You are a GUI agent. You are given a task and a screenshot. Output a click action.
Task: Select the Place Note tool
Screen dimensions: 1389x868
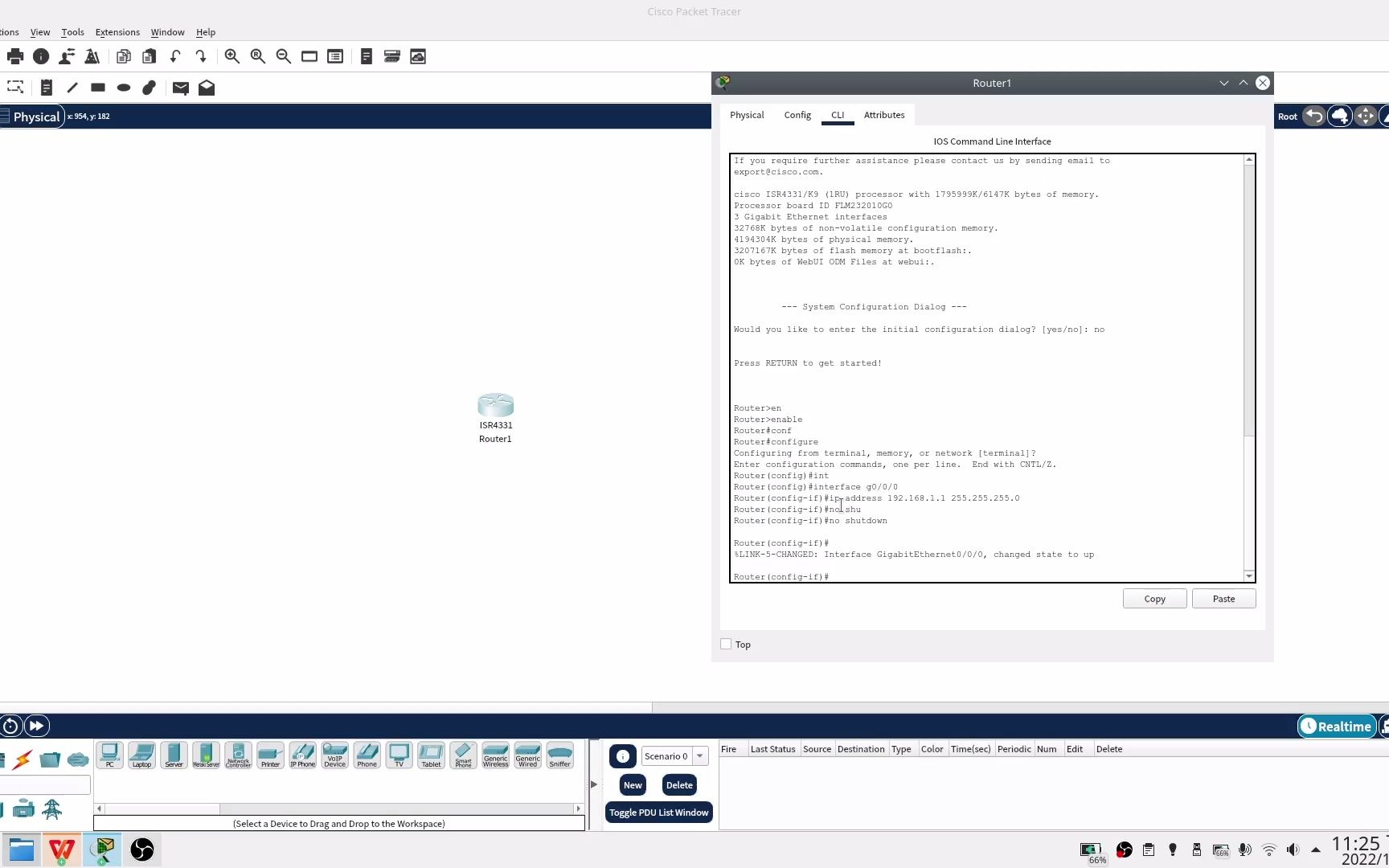point(47,88)
